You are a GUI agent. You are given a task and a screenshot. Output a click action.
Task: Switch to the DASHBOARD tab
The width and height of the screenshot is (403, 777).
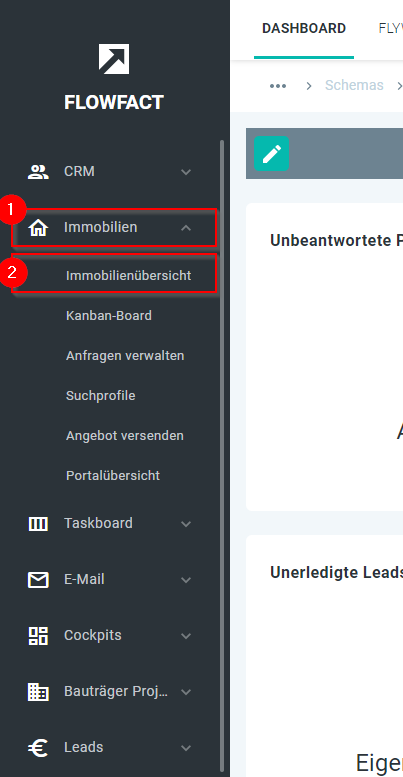coord(304,29)
